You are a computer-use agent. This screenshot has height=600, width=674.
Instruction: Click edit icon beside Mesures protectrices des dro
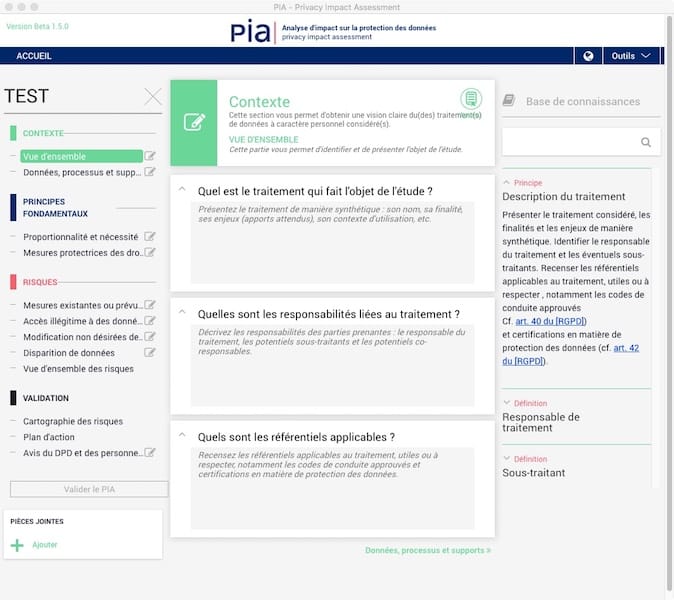click(x=150, y=252)
